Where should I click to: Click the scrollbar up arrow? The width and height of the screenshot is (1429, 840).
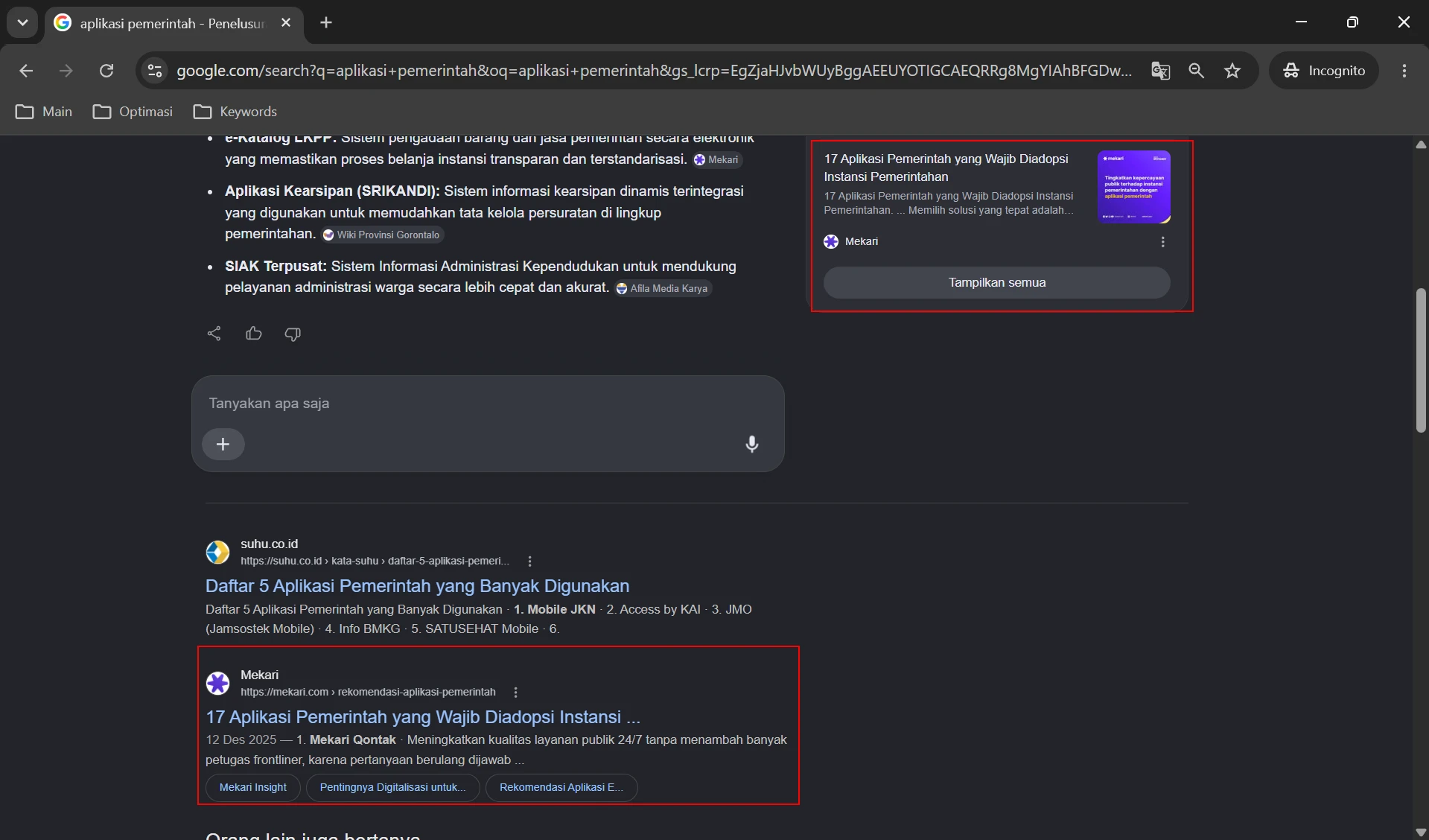1421,144
